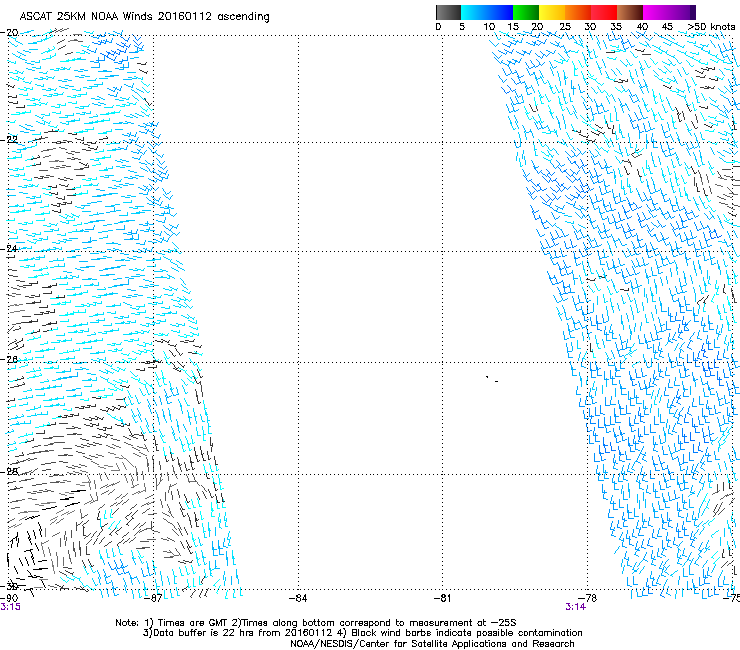Click the -24 latitude label
Viewport: 740px width, 650px height.
click(x=9, y=248)
